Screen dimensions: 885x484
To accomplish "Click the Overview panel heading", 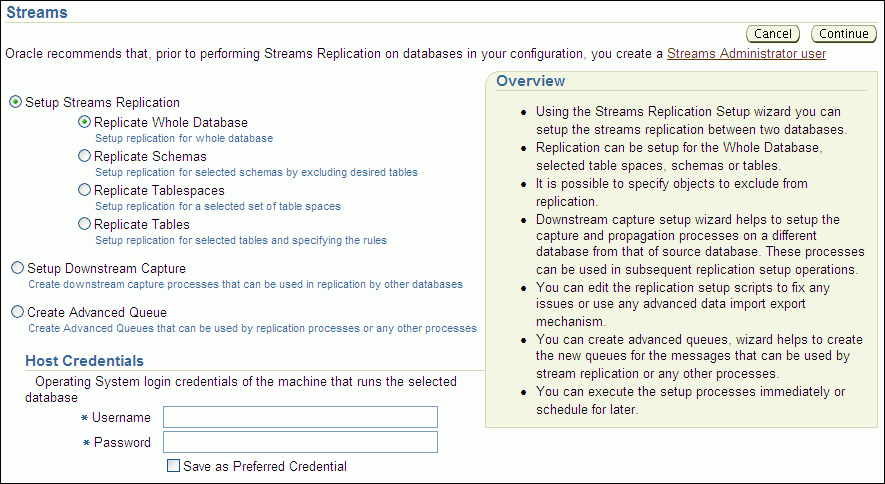I will pyautogui.click(x=530, y=81).
